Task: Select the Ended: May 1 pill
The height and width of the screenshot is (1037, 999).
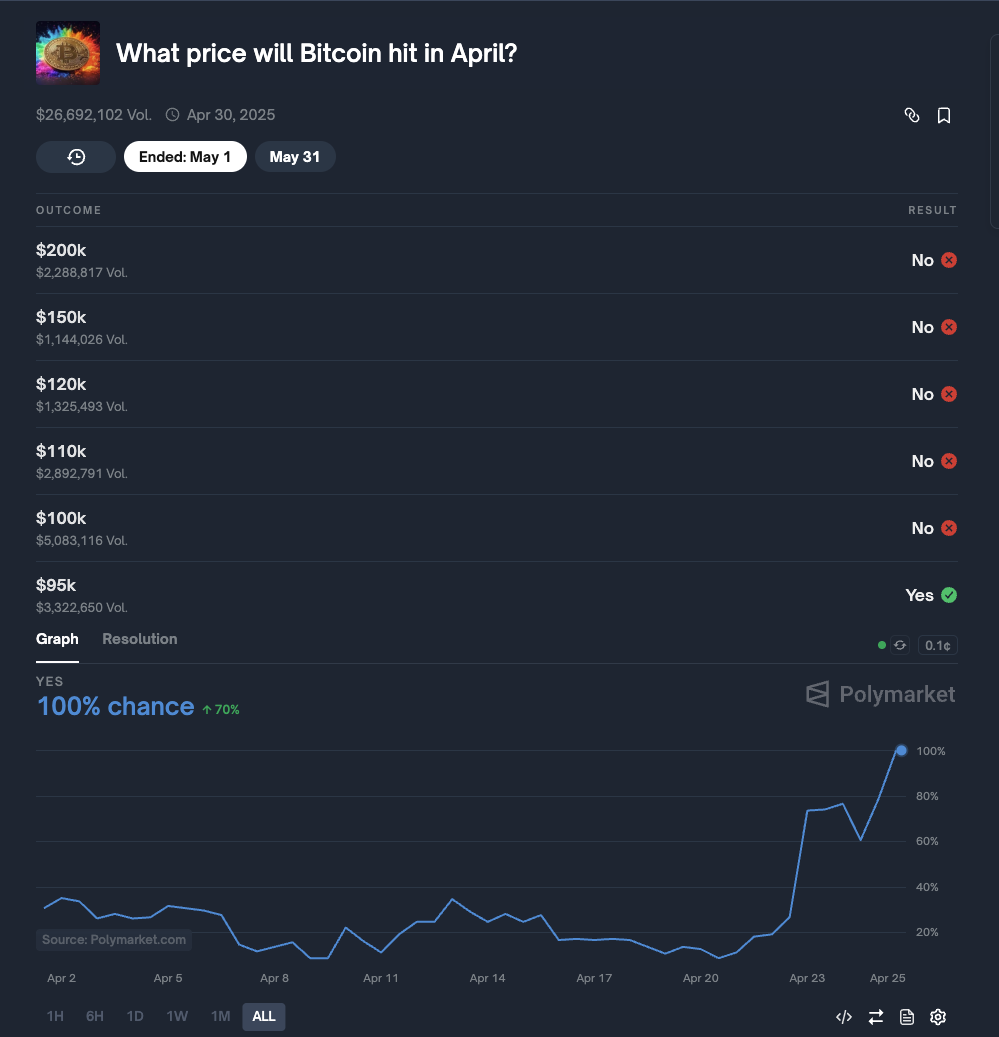Action: coord(185,157)
